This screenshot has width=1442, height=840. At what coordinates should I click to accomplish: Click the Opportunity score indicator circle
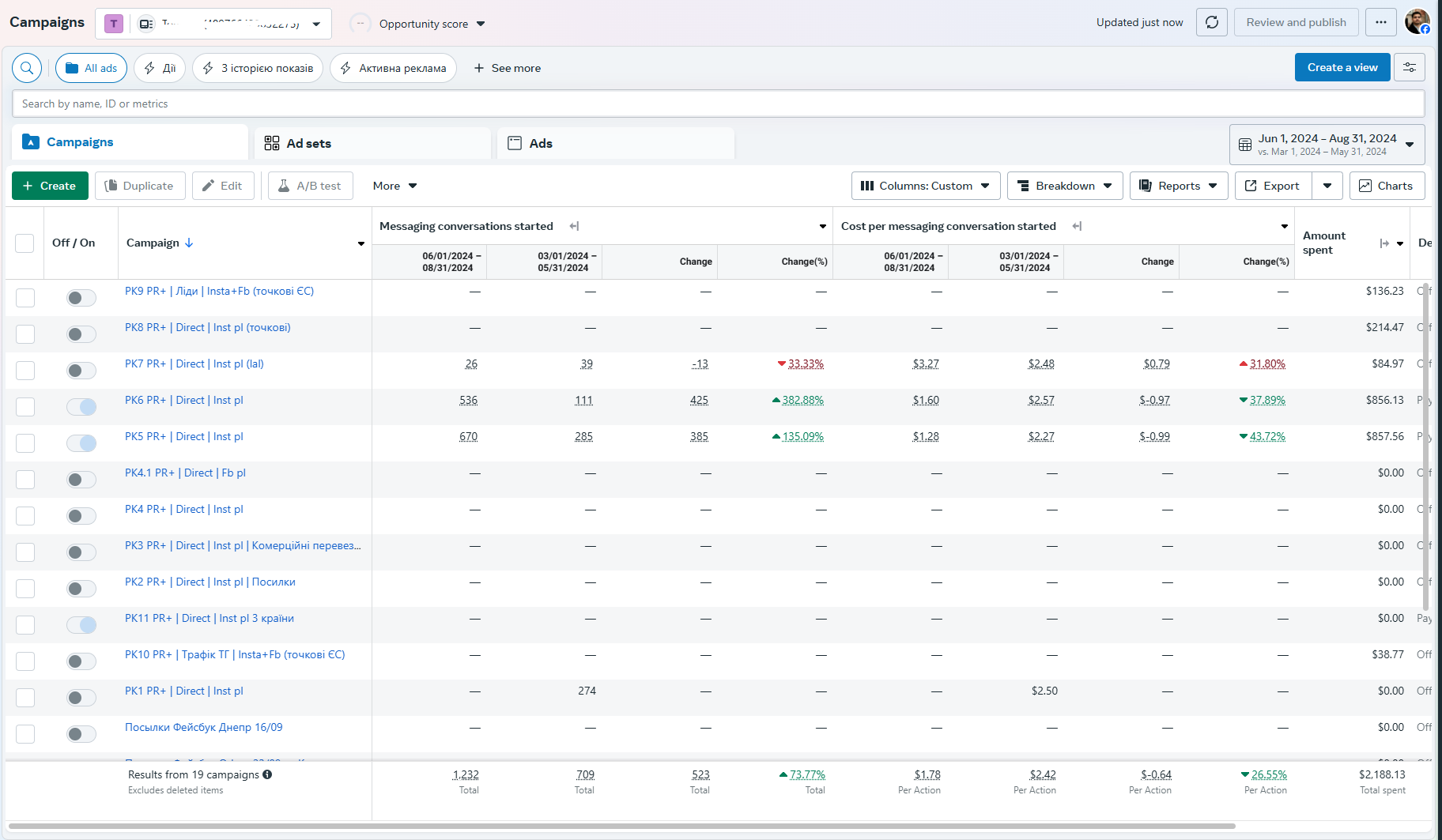(x=360, y=24)
